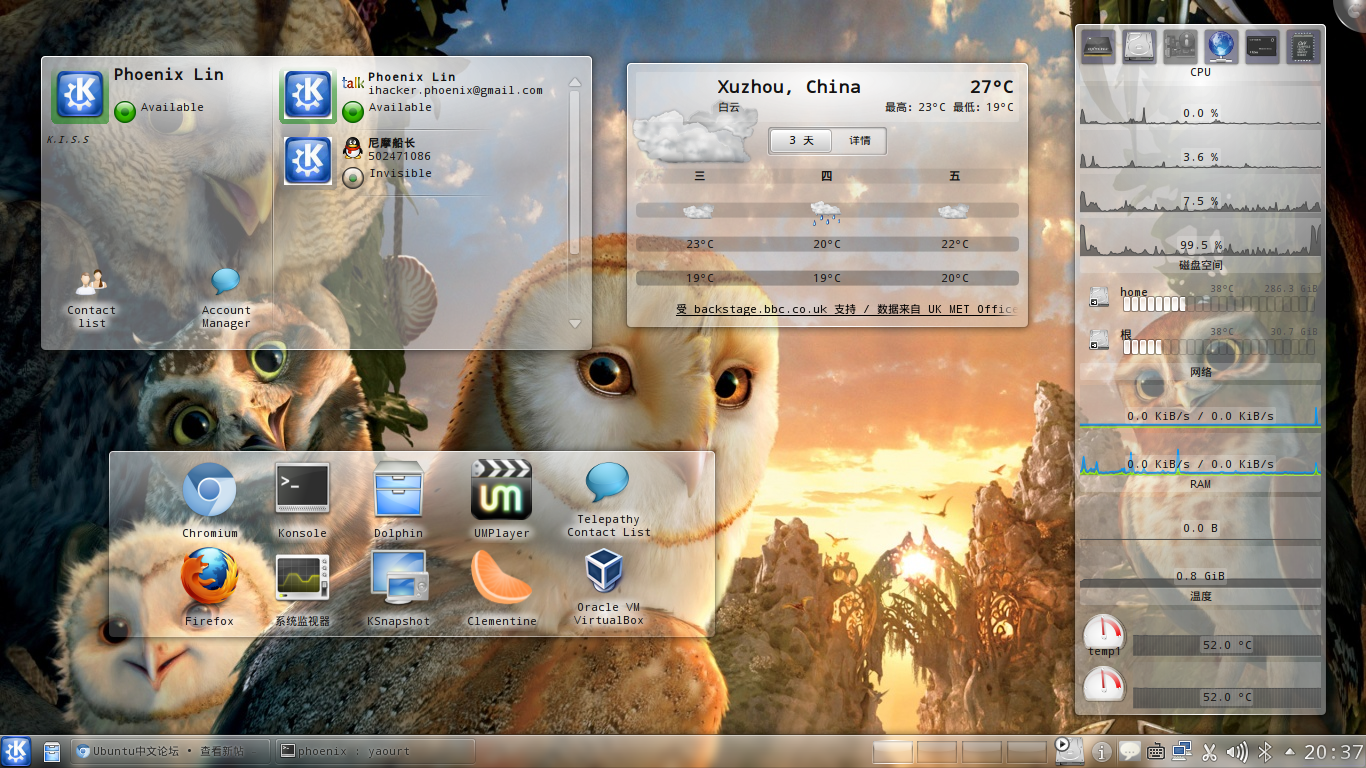
Task: Open notifications info icon in tray
Action: pos(1101,751)
